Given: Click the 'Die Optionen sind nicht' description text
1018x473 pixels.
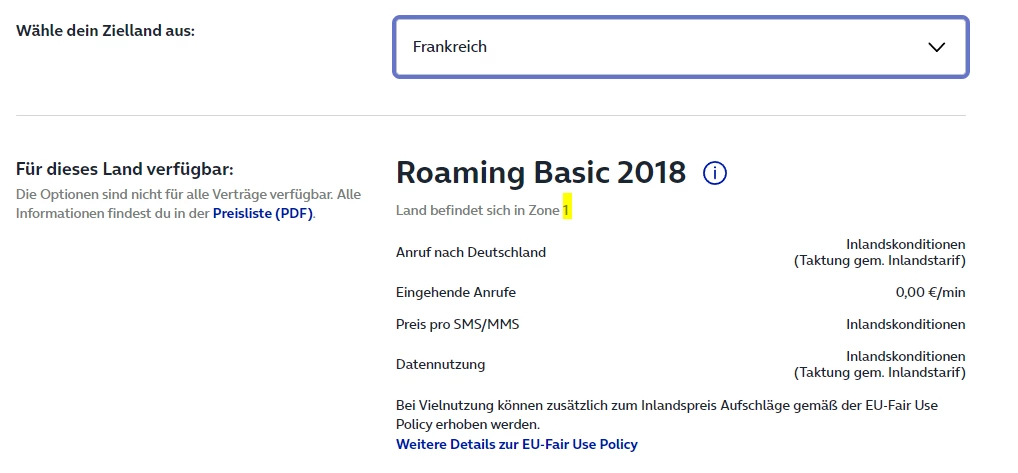Looking at the screenshot, I should point(188,194).
